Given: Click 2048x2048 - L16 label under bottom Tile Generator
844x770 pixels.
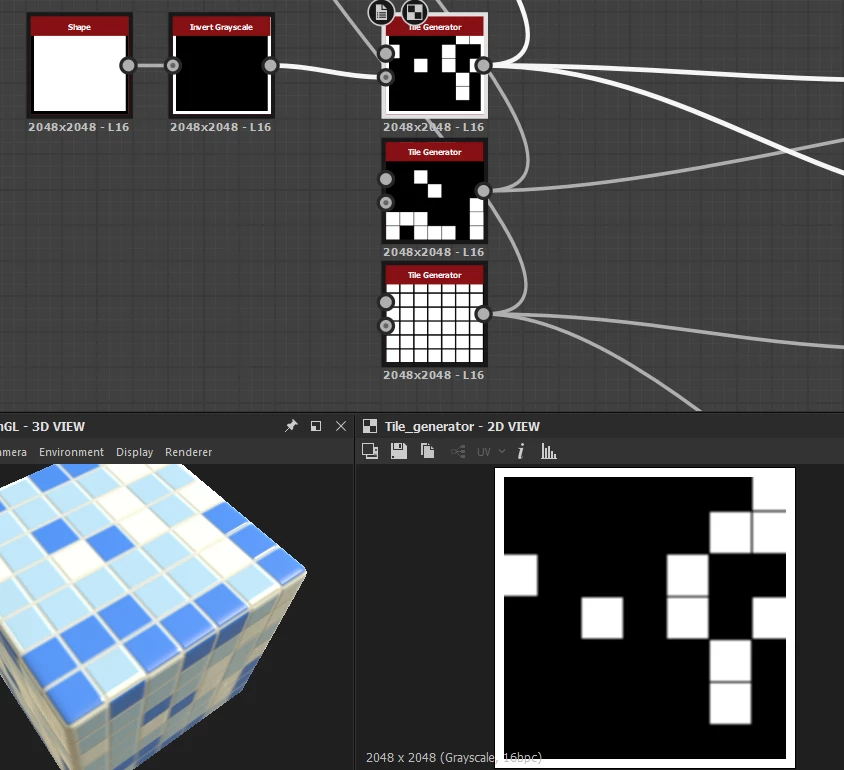Looking at the screenshot, I should (434, 375).
